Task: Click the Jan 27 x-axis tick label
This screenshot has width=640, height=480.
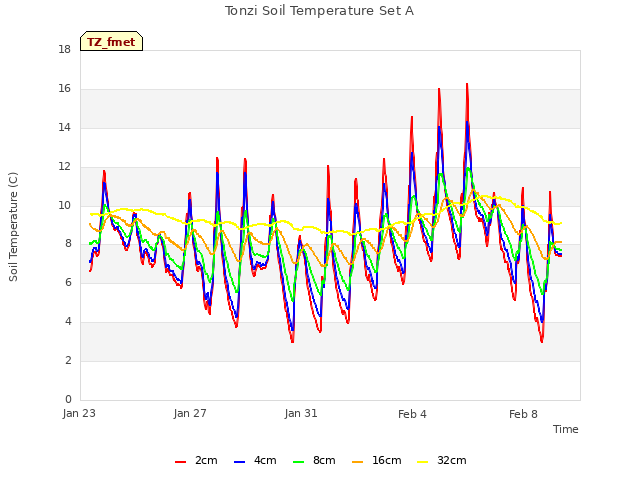Action: coord(190,413)
